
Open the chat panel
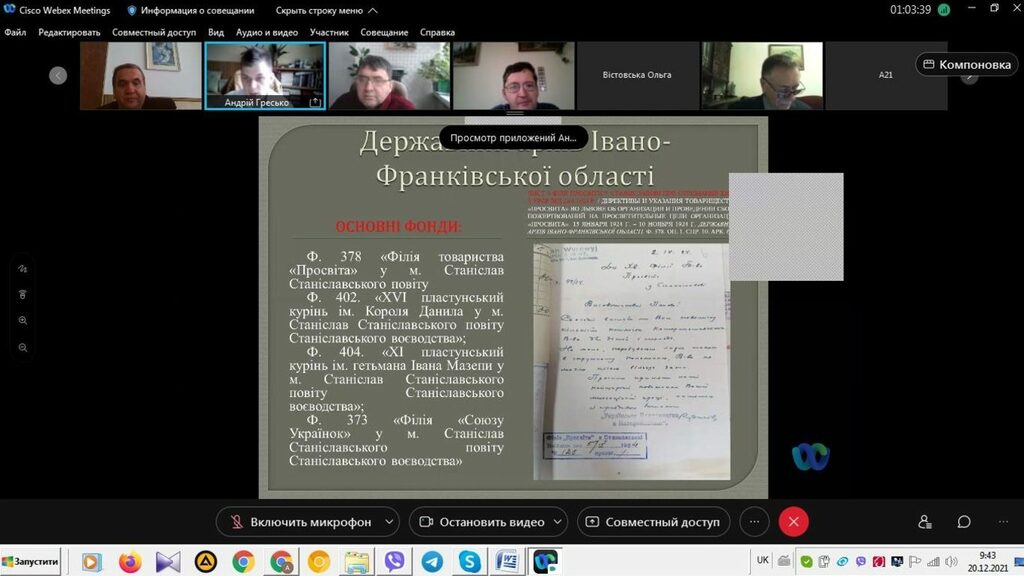tap(964, 522)
